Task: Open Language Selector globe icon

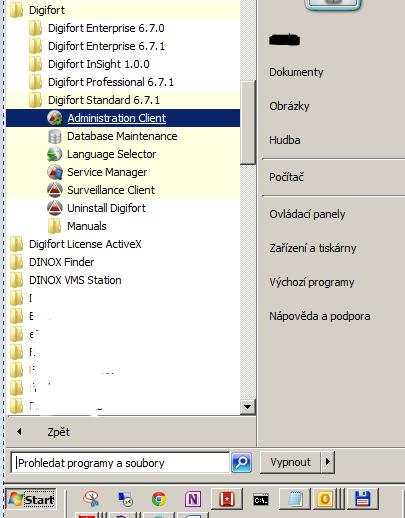Action: 55,154
